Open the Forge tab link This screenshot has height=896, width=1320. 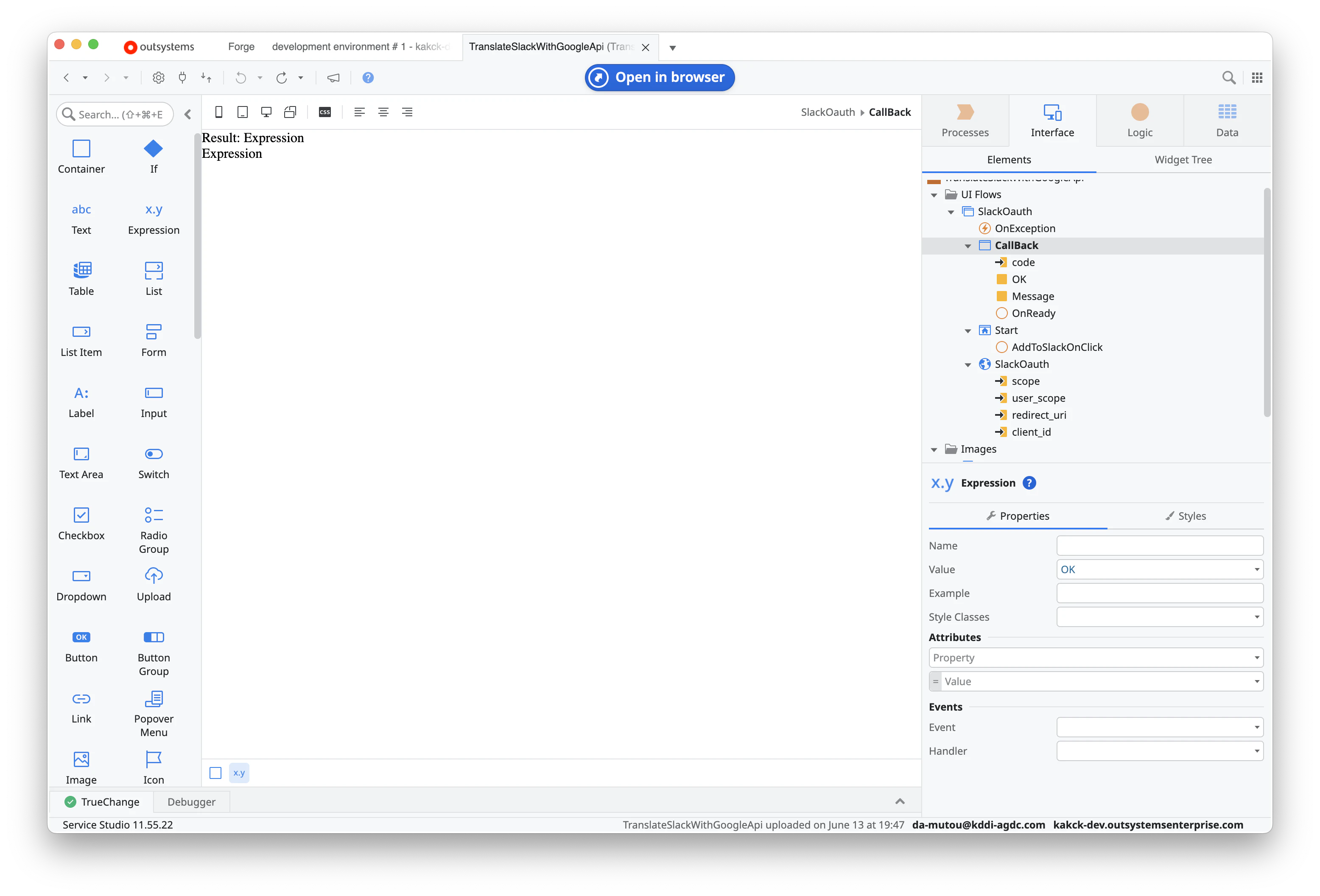coord(241,47)
